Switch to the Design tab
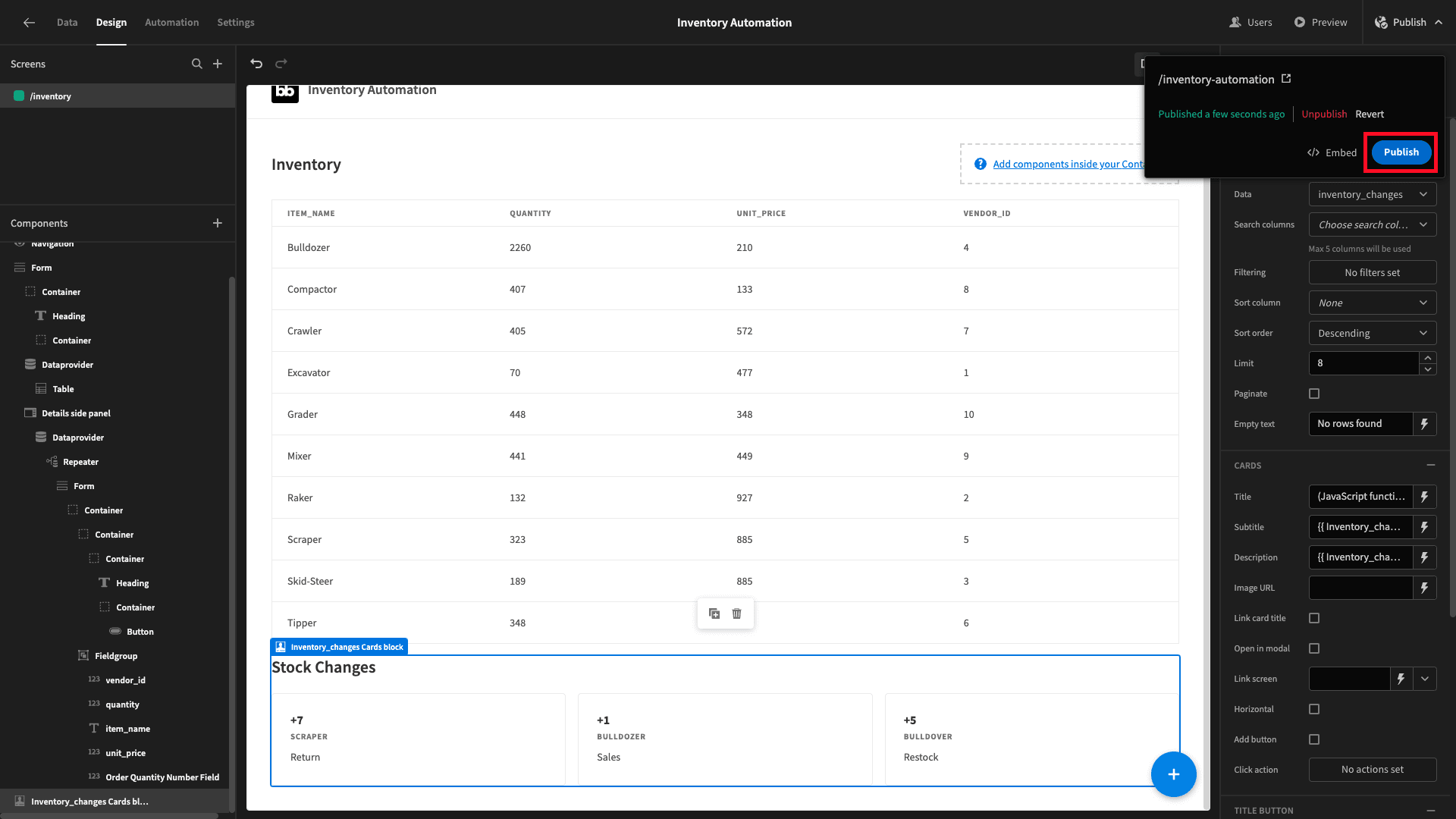Viewport: 1456px width, 819px height. pos(111,23)
